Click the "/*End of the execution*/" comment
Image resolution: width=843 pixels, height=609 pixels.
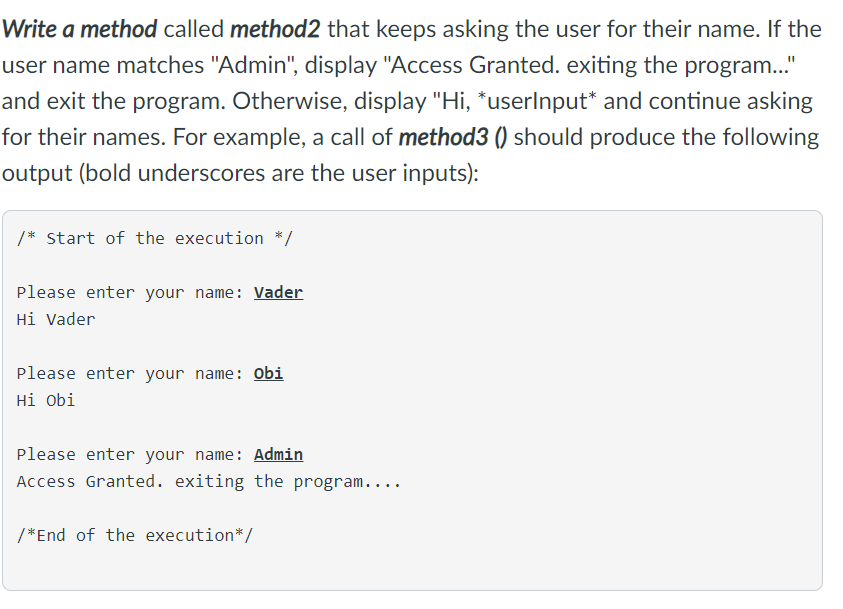point(135,535)
